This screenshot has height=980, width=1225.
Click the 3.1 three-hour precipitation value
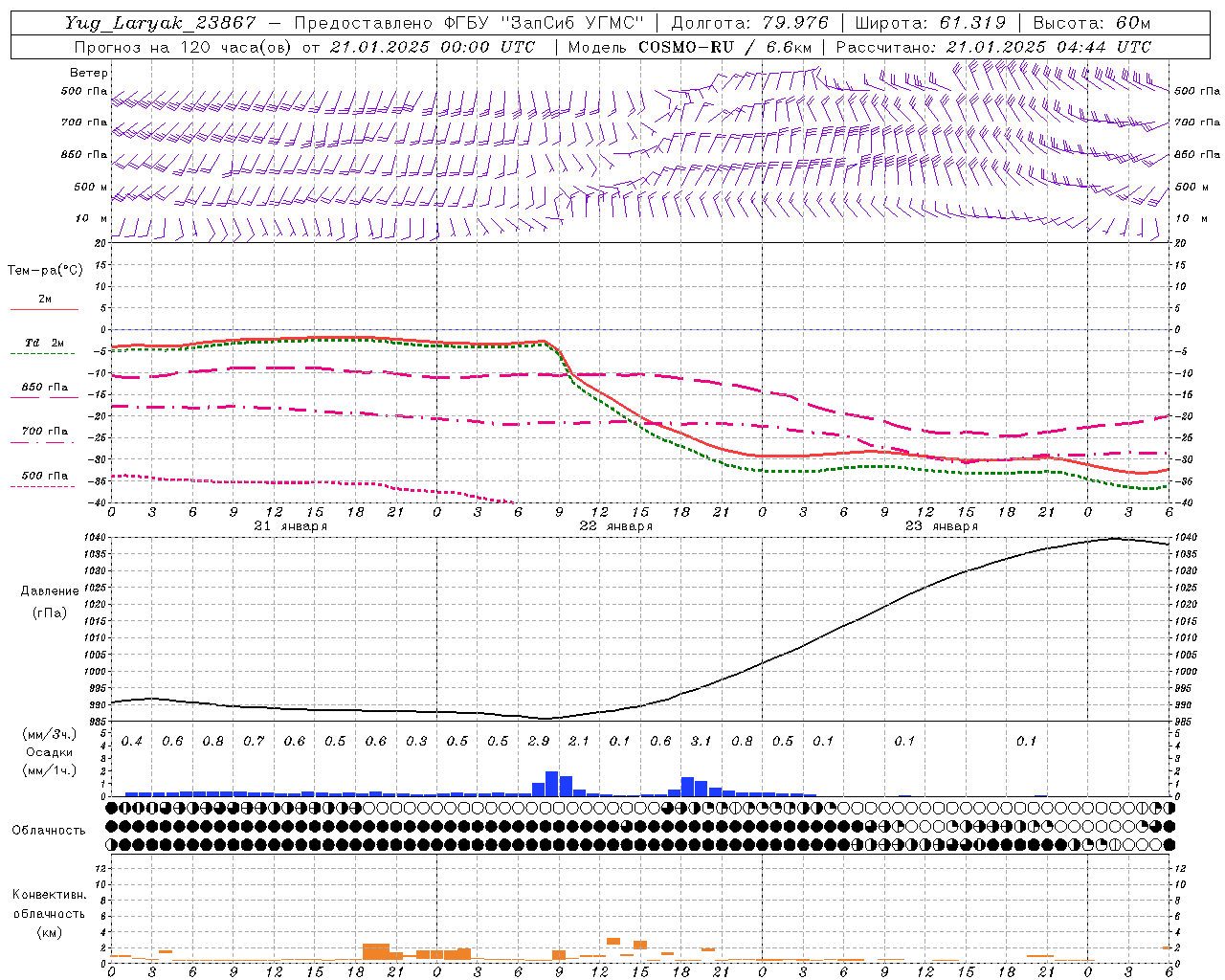point(701,742)
